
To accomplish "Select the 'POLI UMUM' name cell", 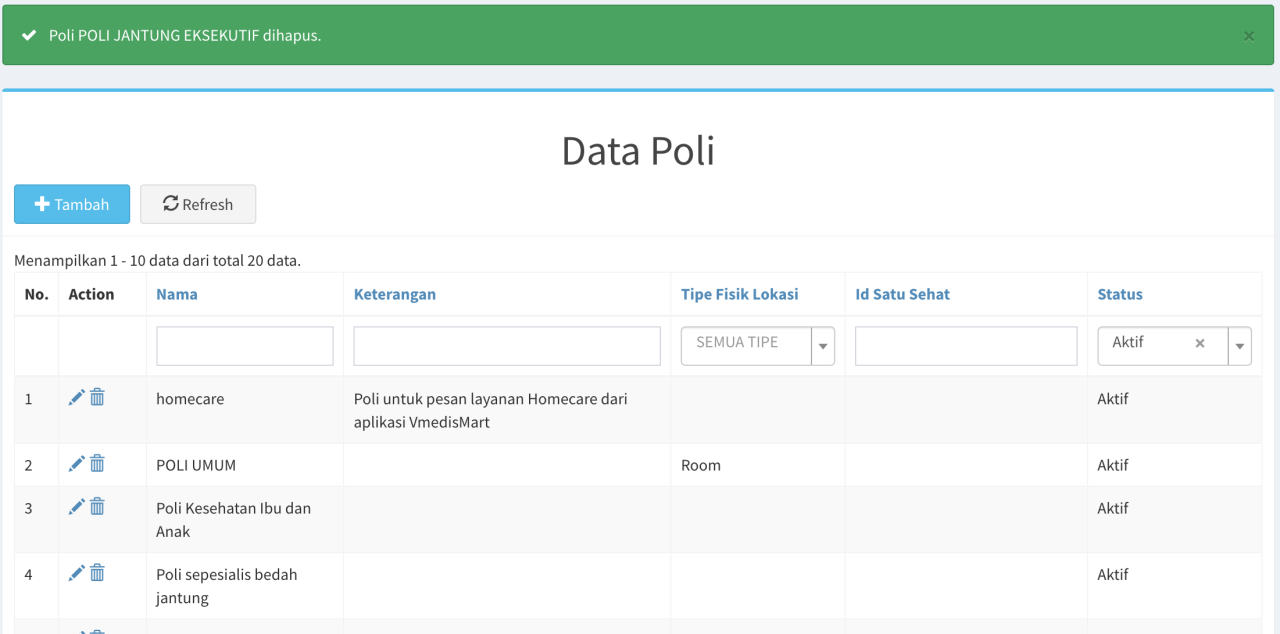I will (x=196, y=465).
